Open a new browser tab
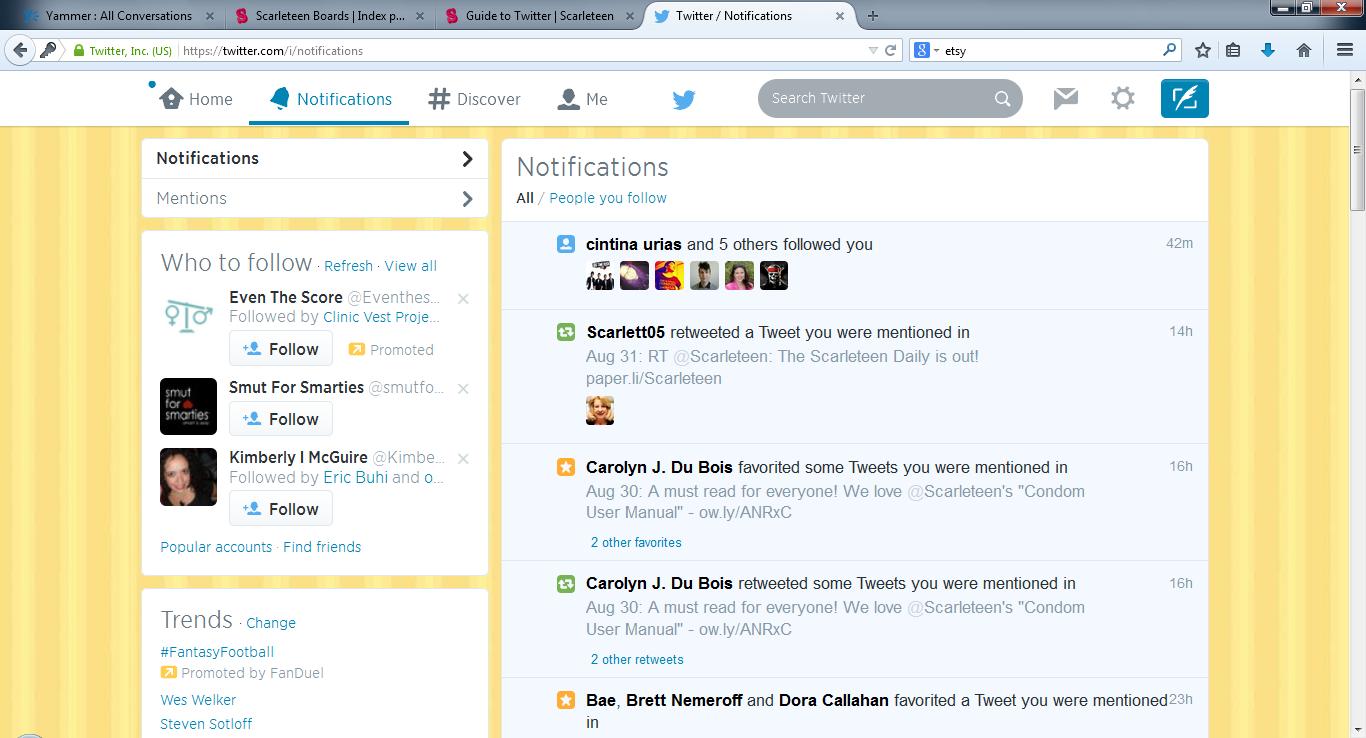1366x738 pixels. point(873,15)
